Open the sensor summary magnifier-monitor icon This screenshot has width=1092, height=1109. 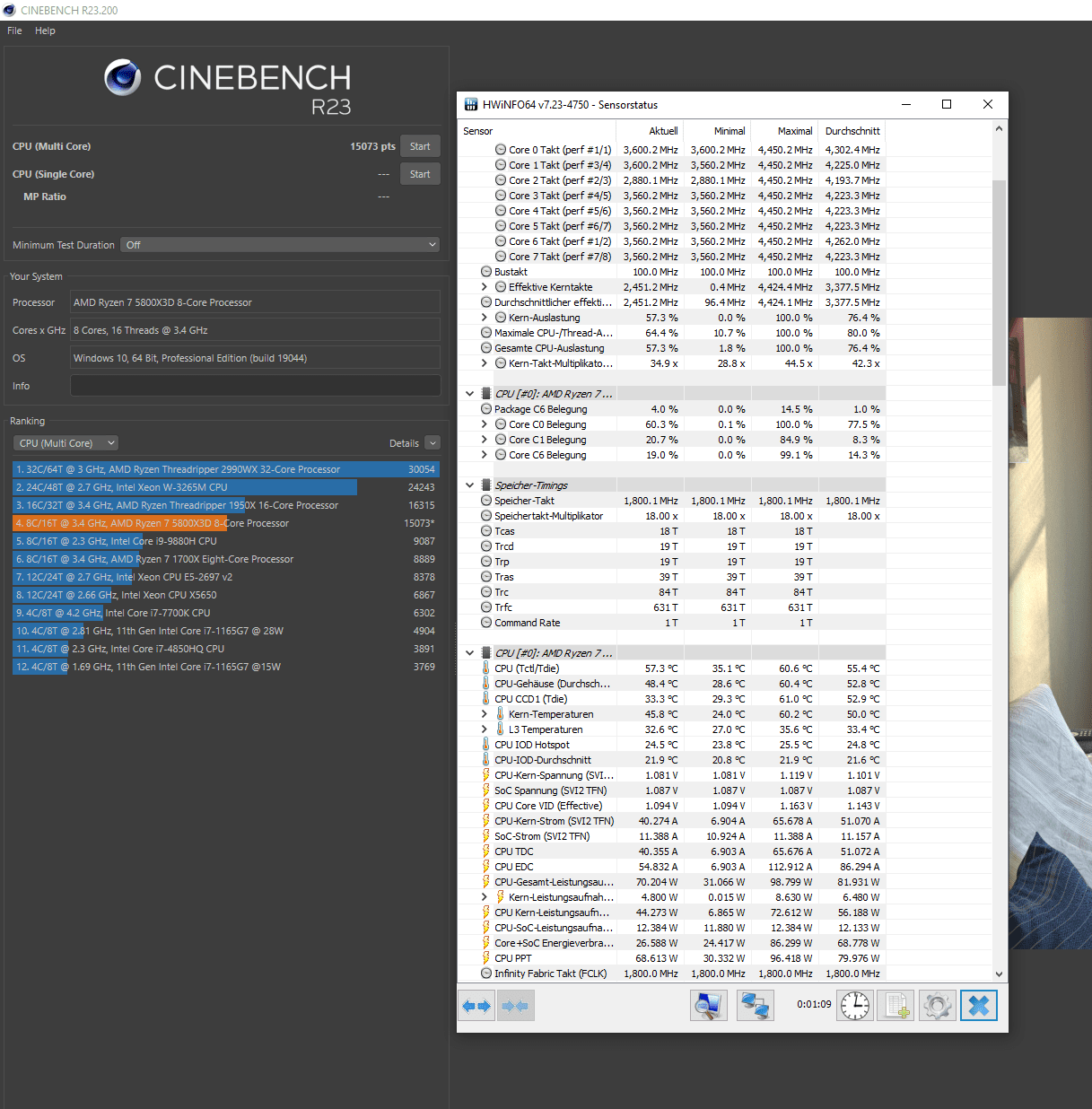point(709,1006)
